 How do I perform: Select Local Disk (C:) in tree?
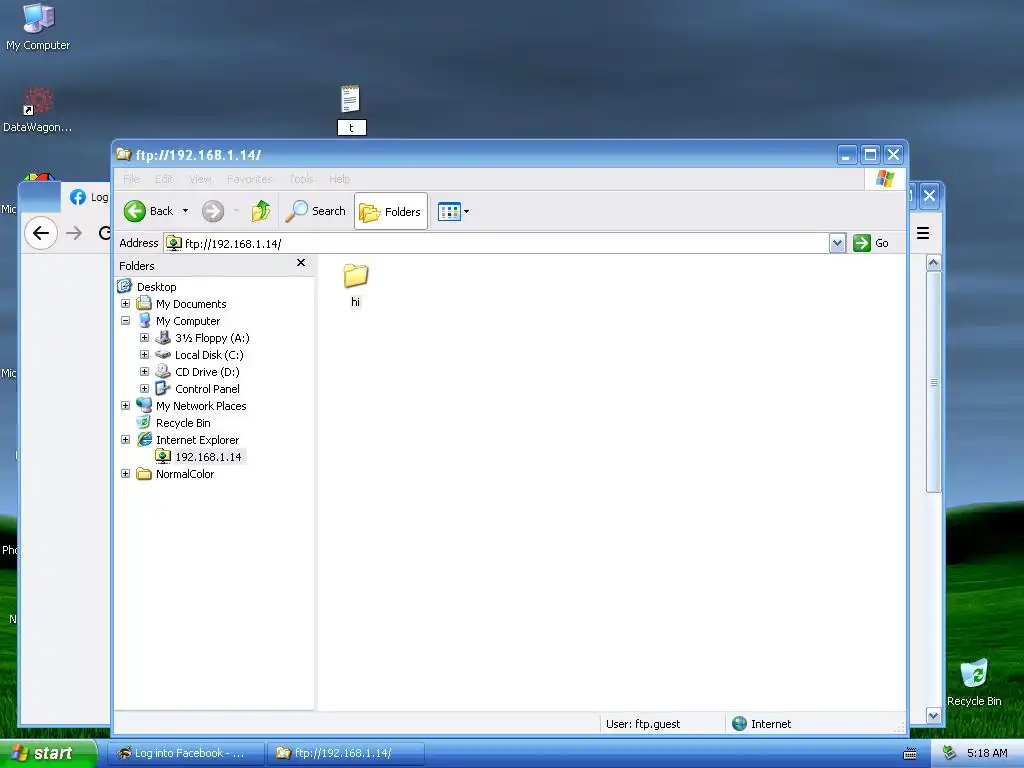click(x=208, y=355)
